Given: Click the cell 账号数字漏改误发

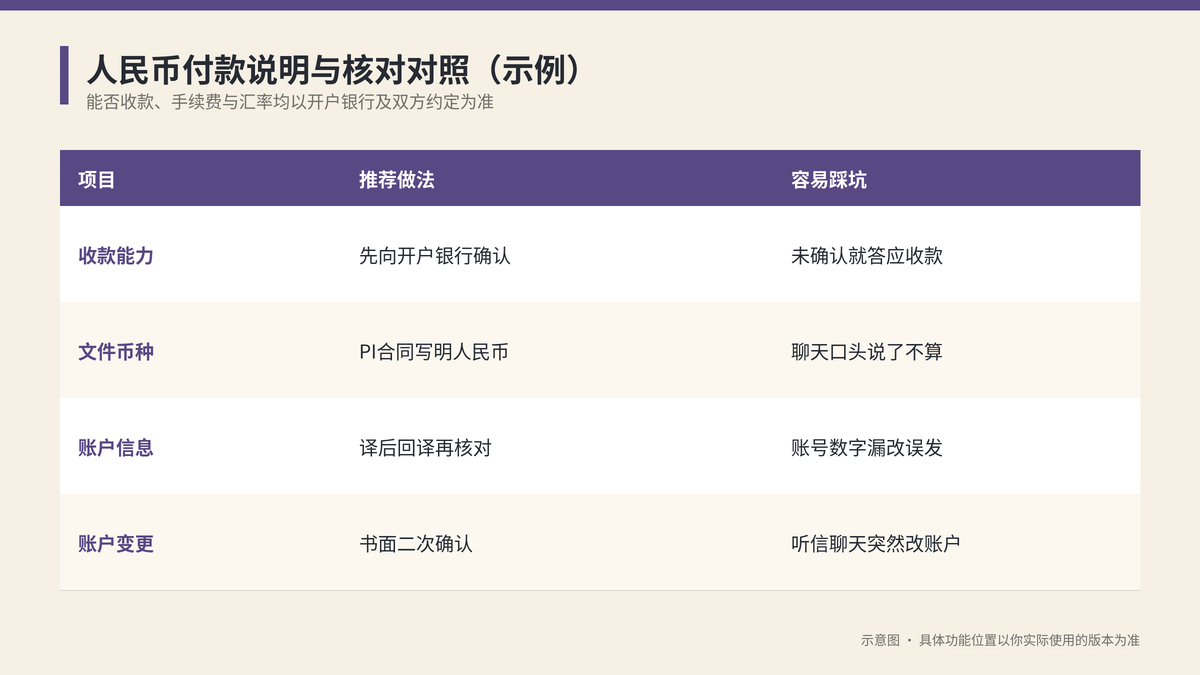Looking at the screenshot, I should click(867, 448).
